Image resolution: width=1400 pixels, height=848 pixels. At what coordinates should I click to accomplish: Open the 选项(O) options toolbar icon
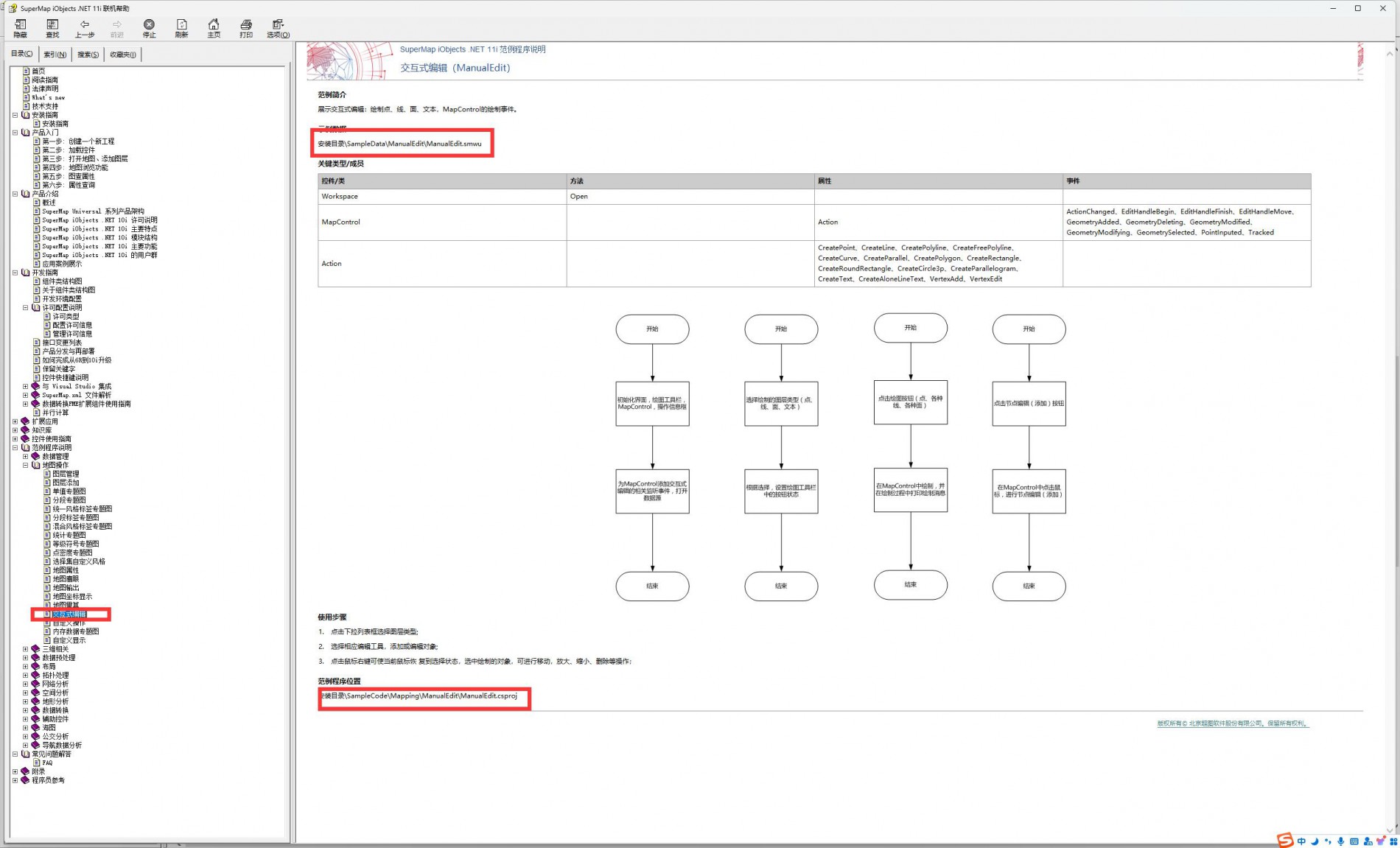278,28
